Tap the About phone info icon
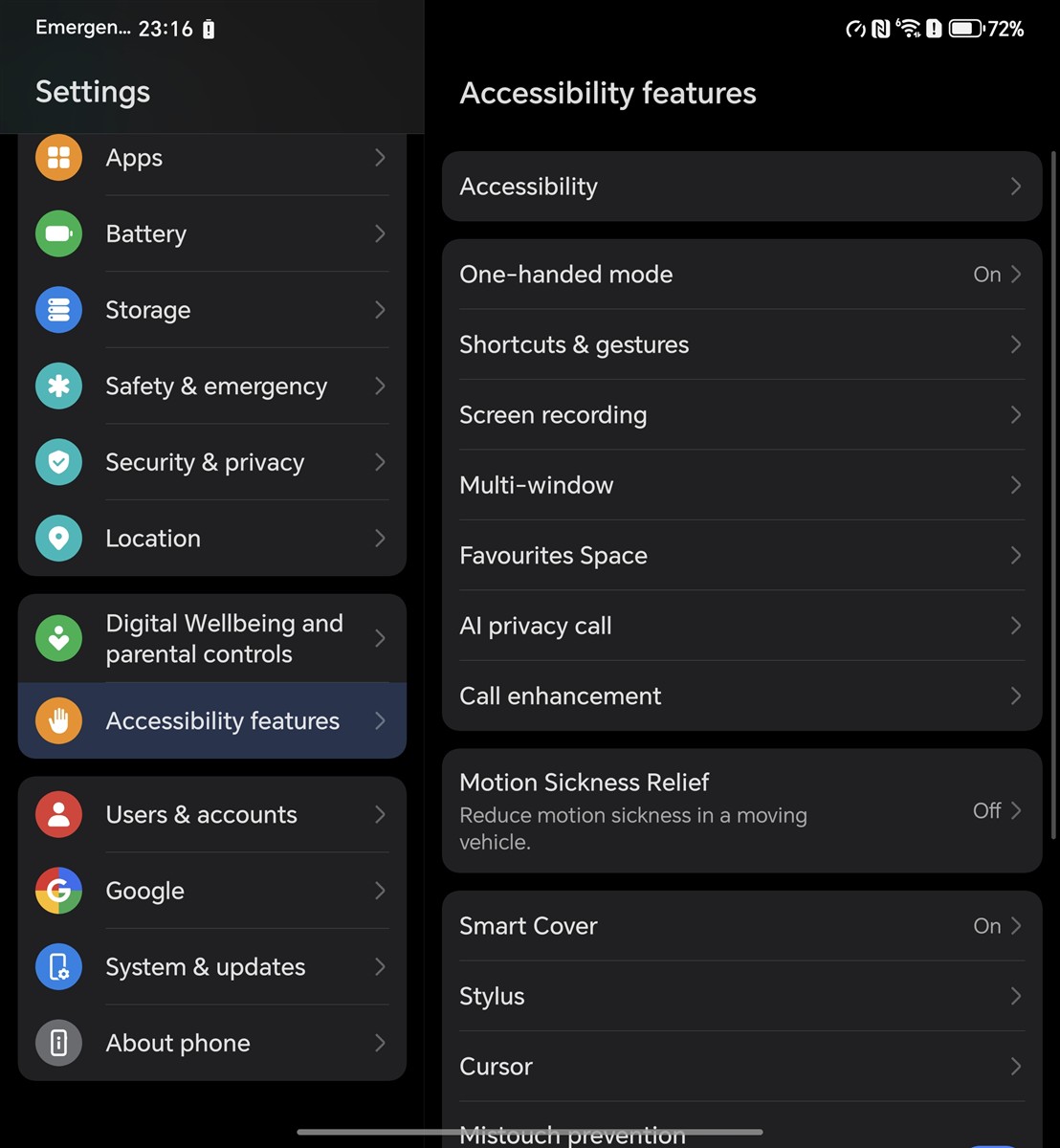This screenshot has width=1060, height=1148. click(58, 1043)
